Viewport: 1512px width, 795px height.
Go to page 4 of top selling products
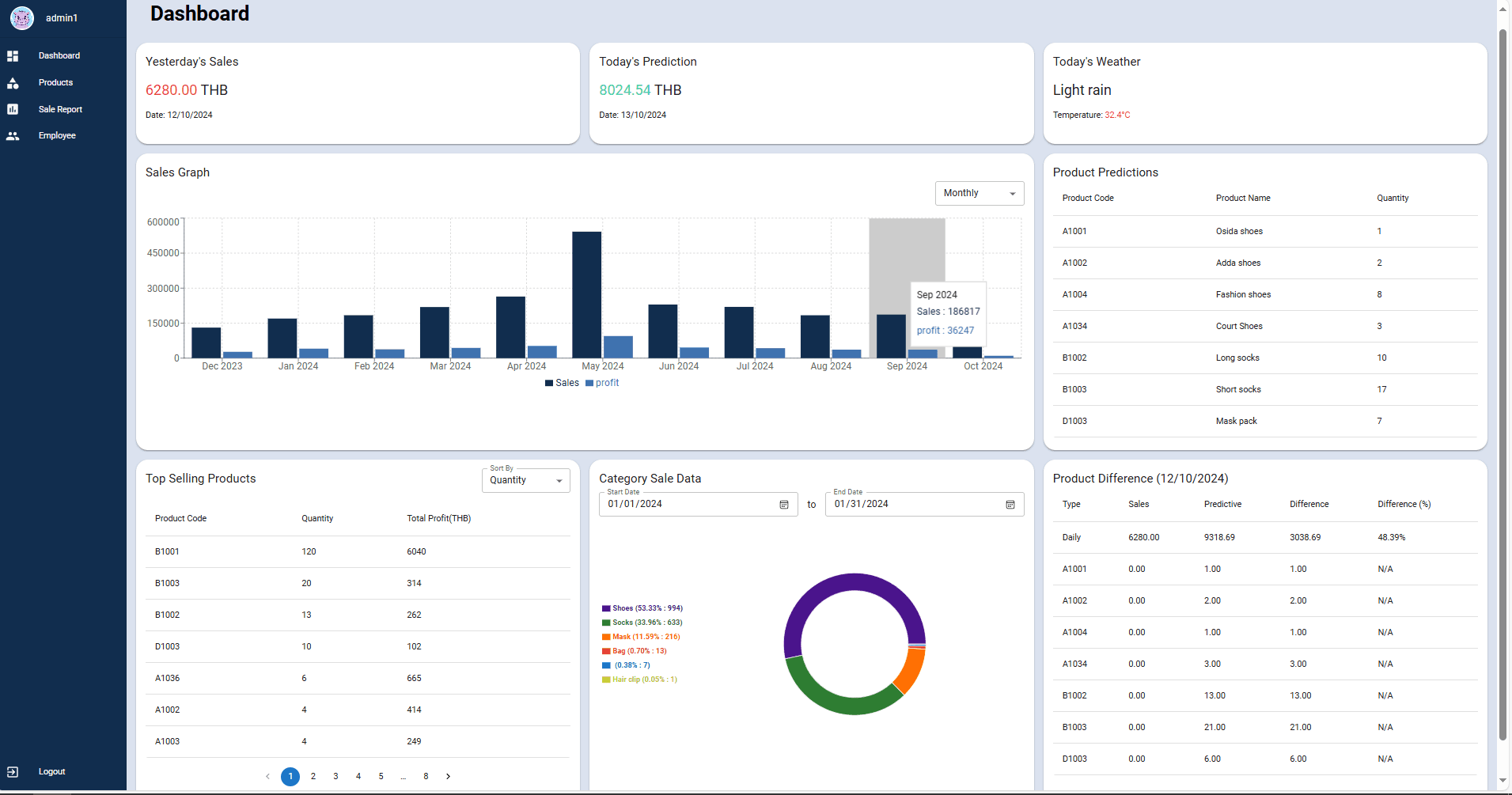[x=358, y=777]
